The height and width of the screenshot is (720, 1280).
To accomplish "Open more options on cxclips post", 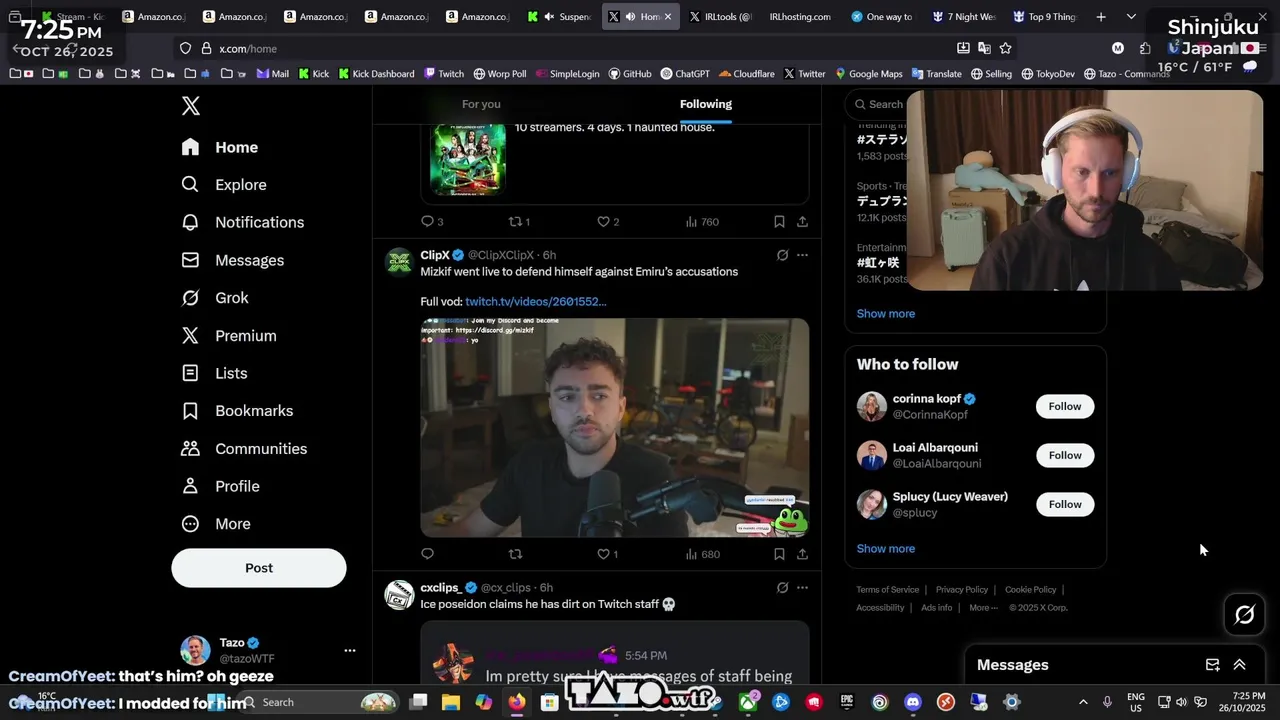I will (x=802, y=587).
